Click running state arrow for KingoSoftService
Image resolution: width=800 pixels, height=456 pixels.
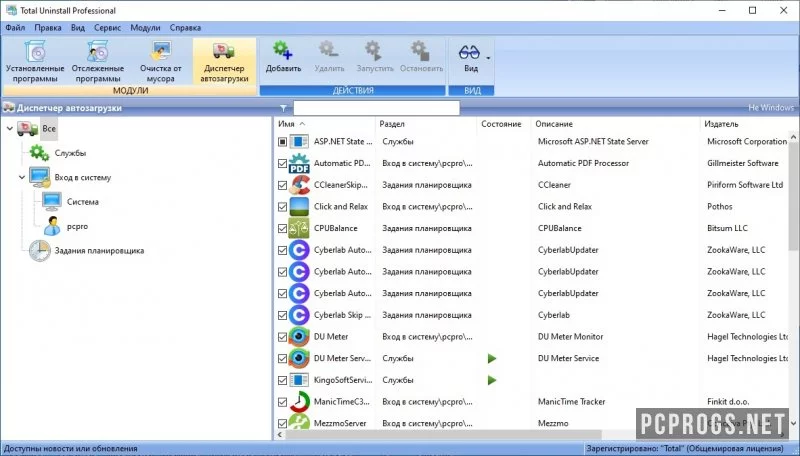(x=492, y=381)
